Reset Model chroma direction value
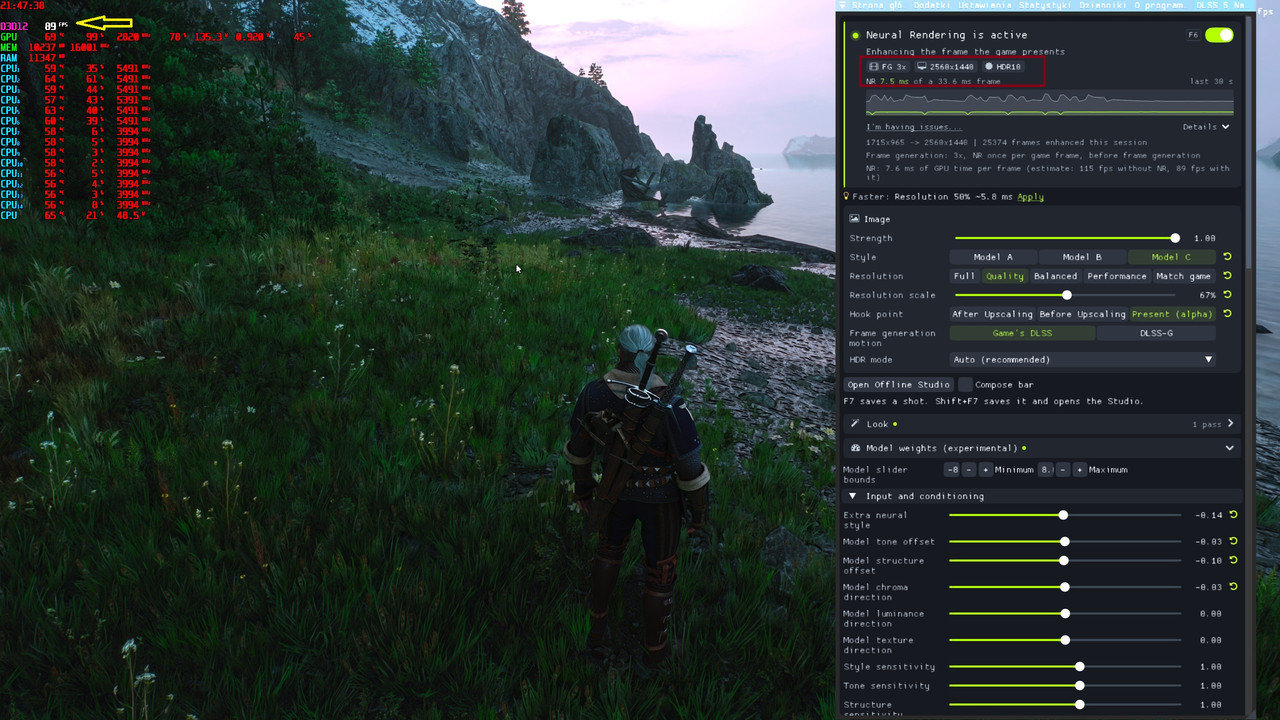This screenshot has height=720, width=1280. pyautogui.click(x=1233, y=587)
